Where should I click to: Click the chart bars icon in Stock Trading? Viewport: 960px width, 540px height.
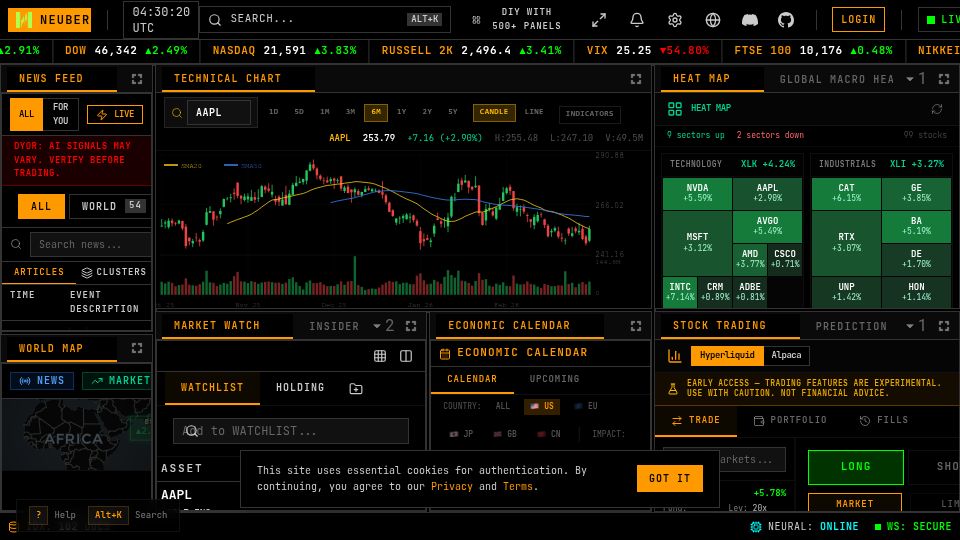pyautogui.click(x=674, y=356)
